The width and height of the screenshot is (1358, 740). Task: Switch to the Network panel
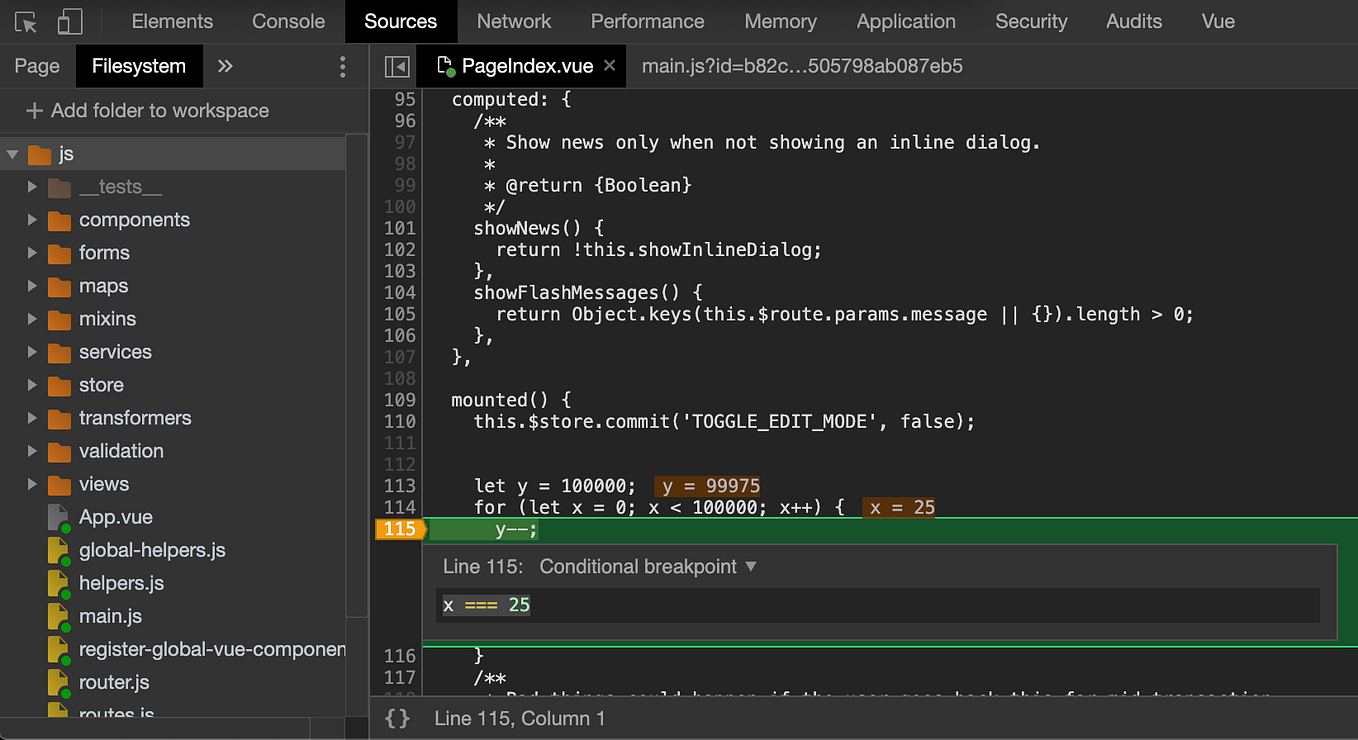(513, 21)
